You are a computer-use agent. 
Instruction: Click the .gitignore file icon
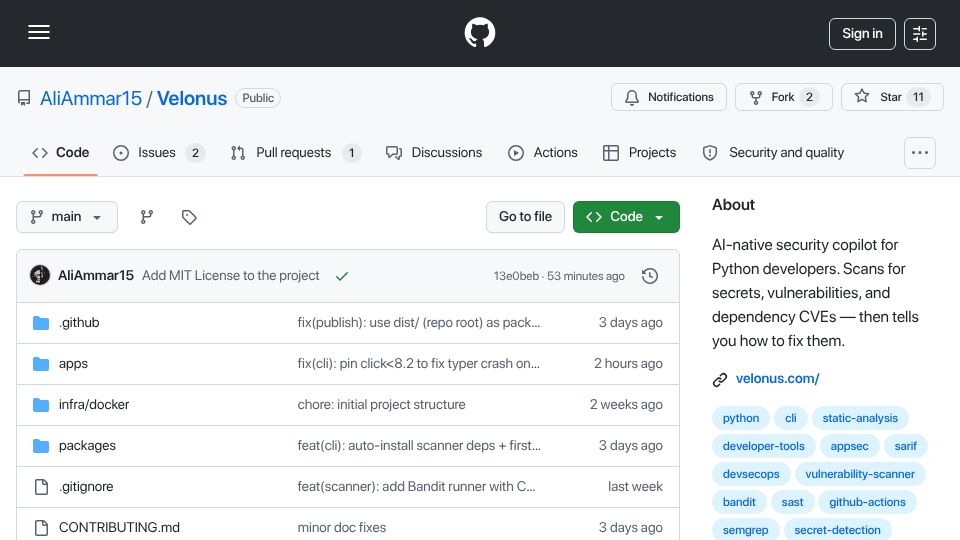(x=41, y=487)
